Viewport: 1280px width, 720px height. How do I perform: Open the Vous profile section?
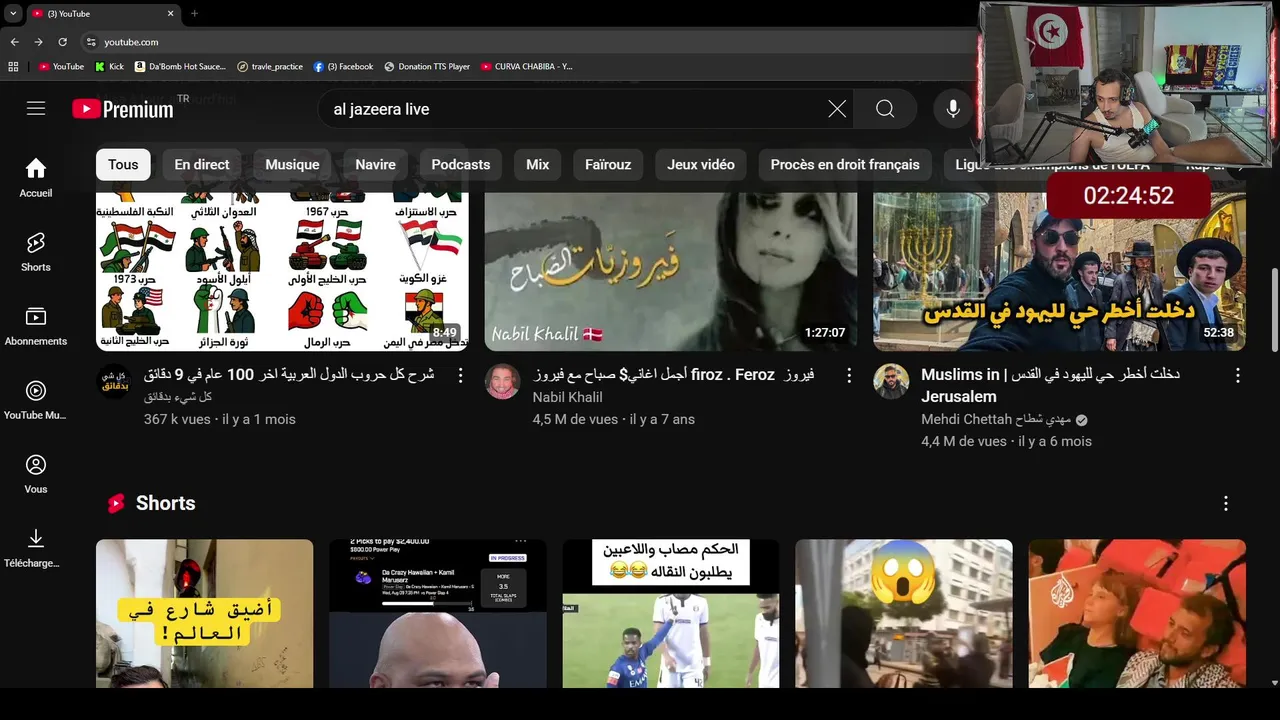coord(36,474)
